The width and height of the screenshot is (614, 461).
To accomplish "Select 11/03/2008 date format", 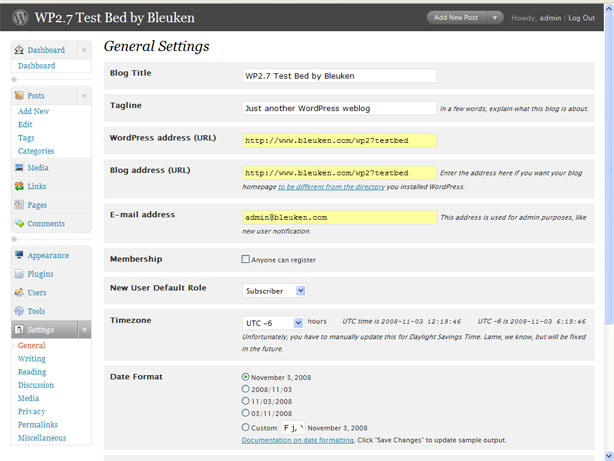I will pyautogui.click(x=245, y=401).
